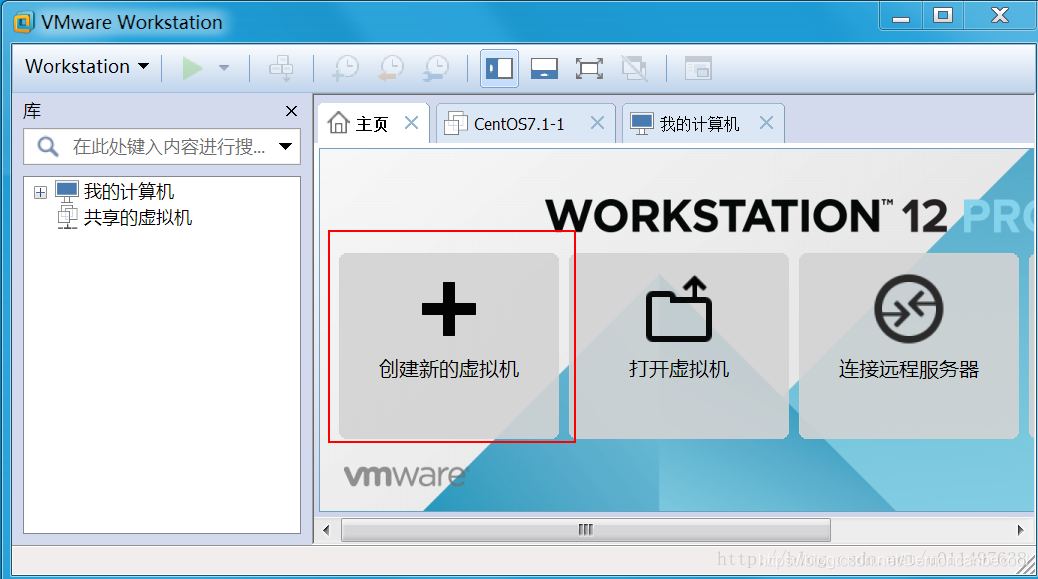Open the Workstation menu dropdown
This screenshot has height=579, width=1038.
[87, 67]
